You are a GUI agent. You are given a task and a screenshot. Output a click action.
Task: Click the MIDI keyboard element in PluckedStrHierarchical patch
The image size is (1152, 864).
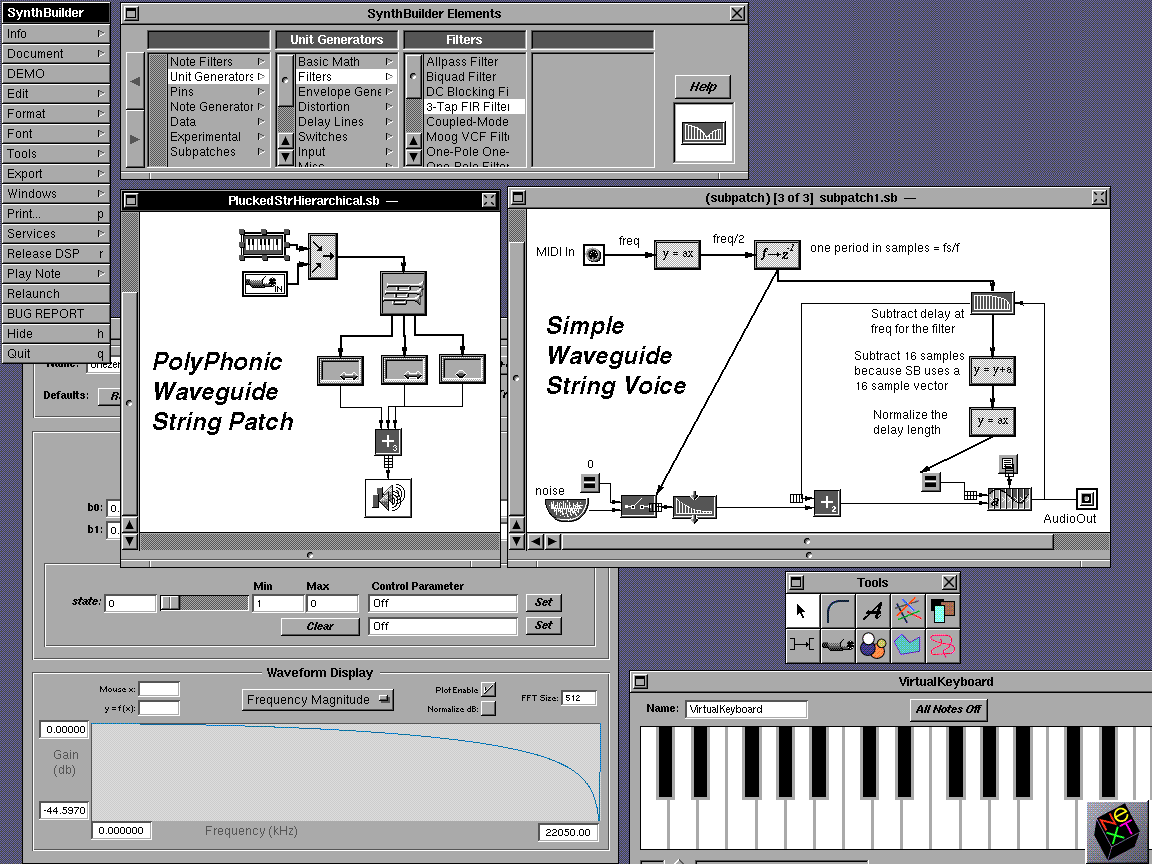(264, 245)
